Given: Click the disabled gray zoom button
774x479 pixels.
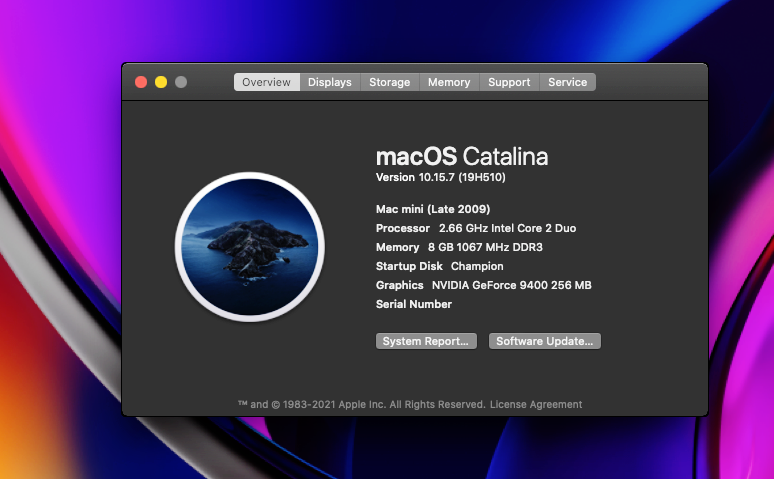Looking at the screenshot, I should tap(181, 82).
